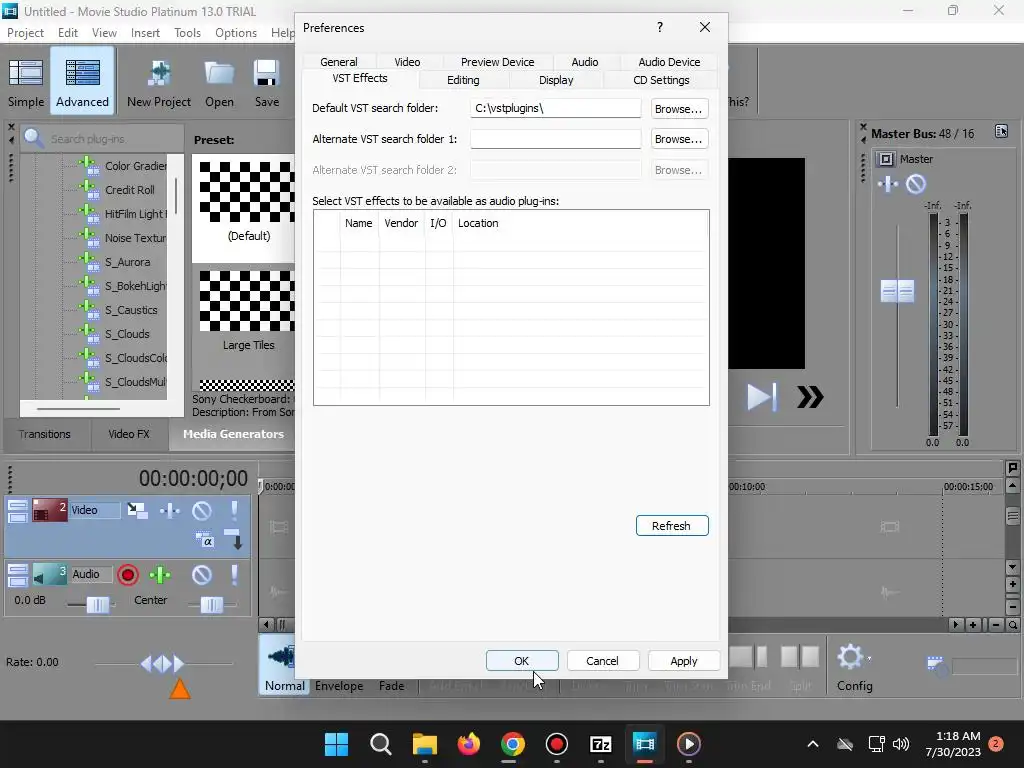The height and width of the screenshot is (768, 1024).
Task: Select the Normal edit tool
Action: (284, 667)
